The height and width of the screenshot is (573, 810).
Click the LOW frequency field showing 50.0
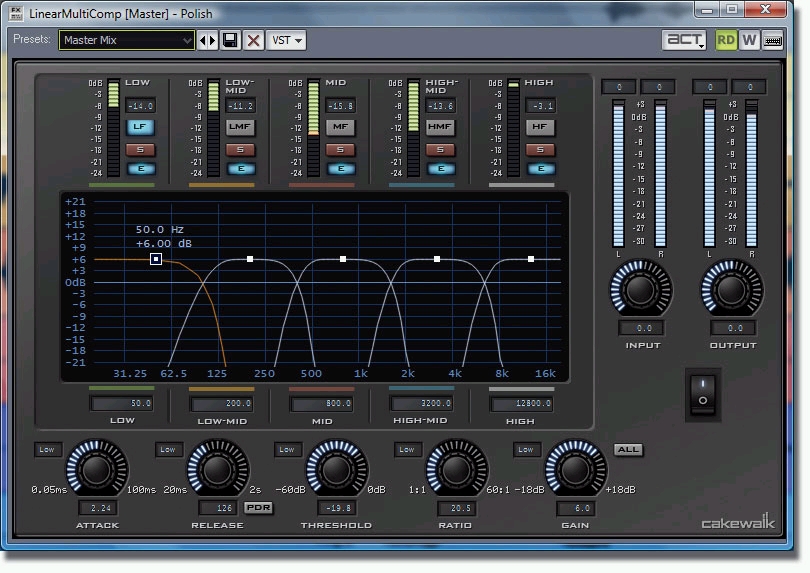[122, 403]
